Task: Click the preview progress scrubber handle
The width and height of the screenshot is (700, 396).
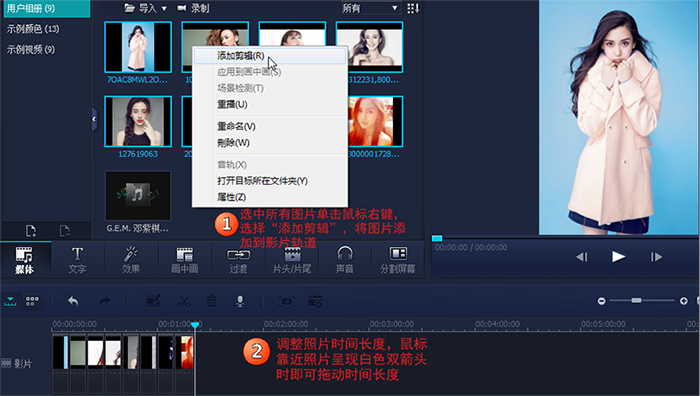Action: (437, 238)
